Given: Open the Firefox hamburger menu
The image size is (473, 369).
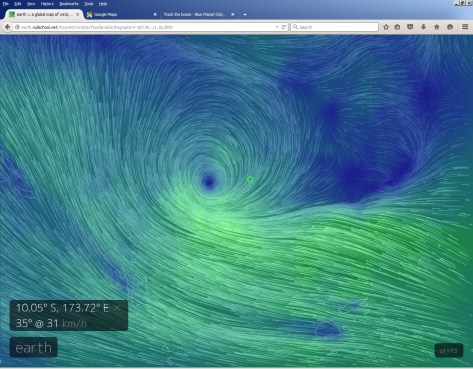Looking at the screenshot, I should [465, 27].
